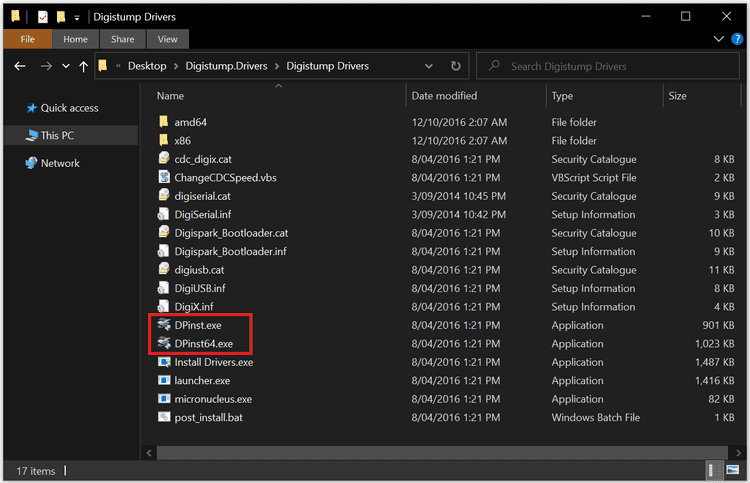The height and width of the screenshot is (483, 750).
Task: Select the launcher.exe icon
Action: click(164, 380)
